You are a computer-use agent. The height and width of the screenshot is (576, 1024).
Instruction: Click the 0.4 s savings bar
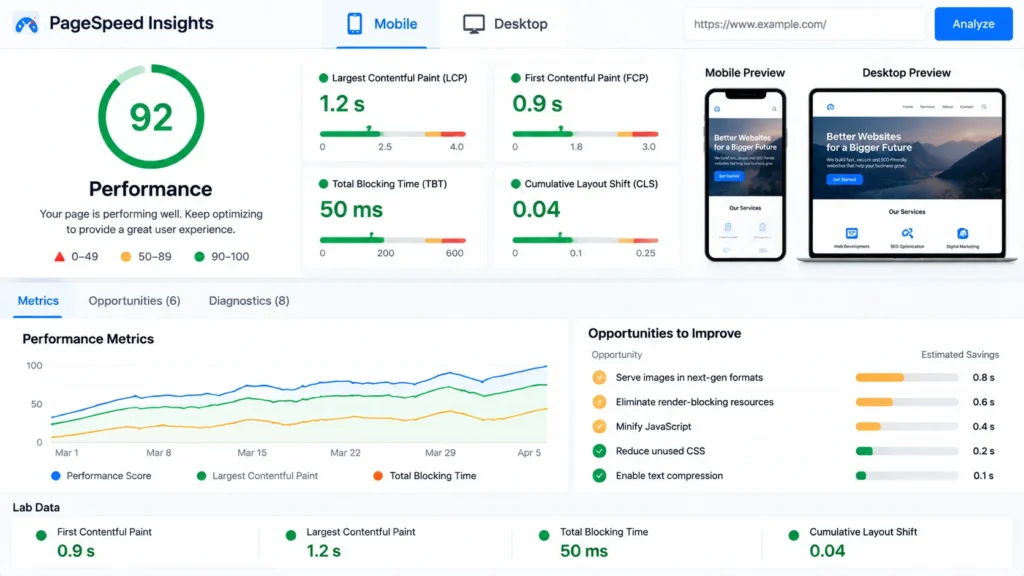click(906, 426)
